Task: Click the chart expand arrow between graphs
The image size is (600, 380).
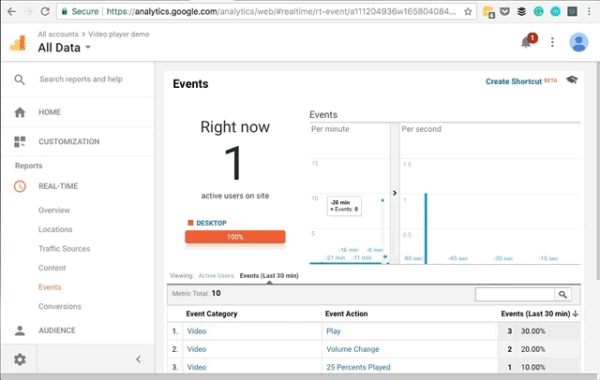Action: [395, 193]
